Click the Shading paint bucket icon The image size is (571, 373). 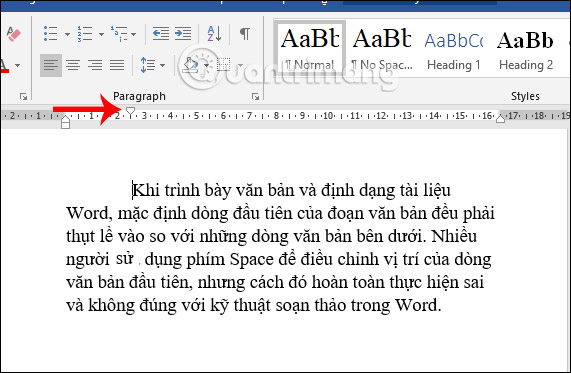[190, 65]
